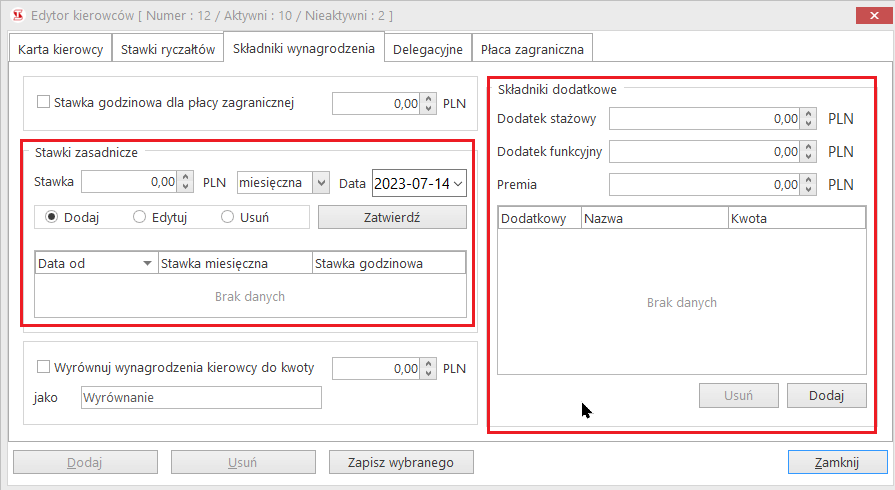Open the Delegacyjne tab
895x490 pixels.
coord(428,50)
